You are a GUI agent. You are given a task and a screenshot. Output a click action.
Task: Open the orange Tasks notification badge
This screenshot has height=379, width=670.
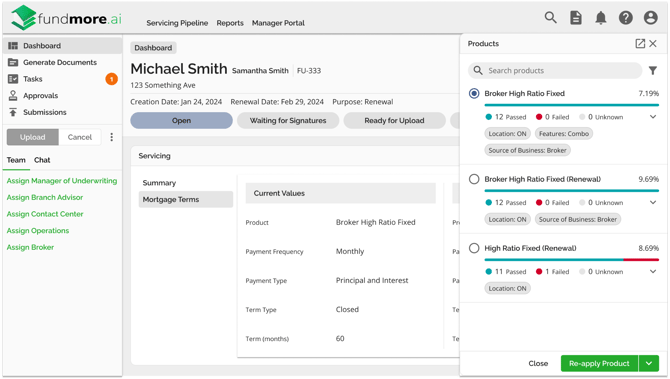(x=112, y=79)
